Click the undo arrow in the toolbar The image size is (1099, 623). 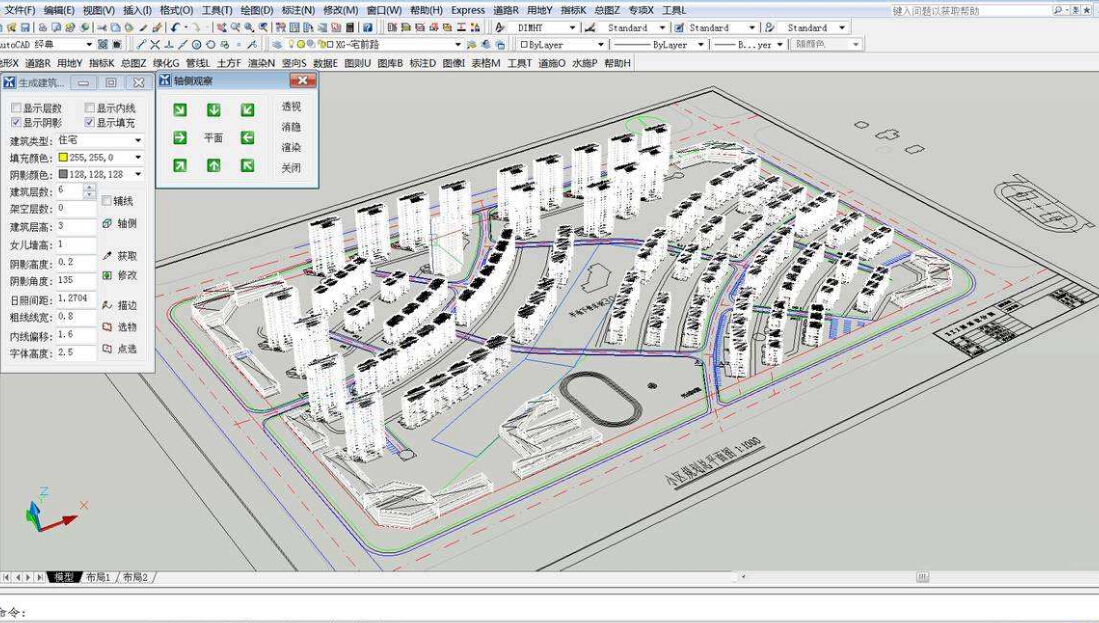[176, 28]
